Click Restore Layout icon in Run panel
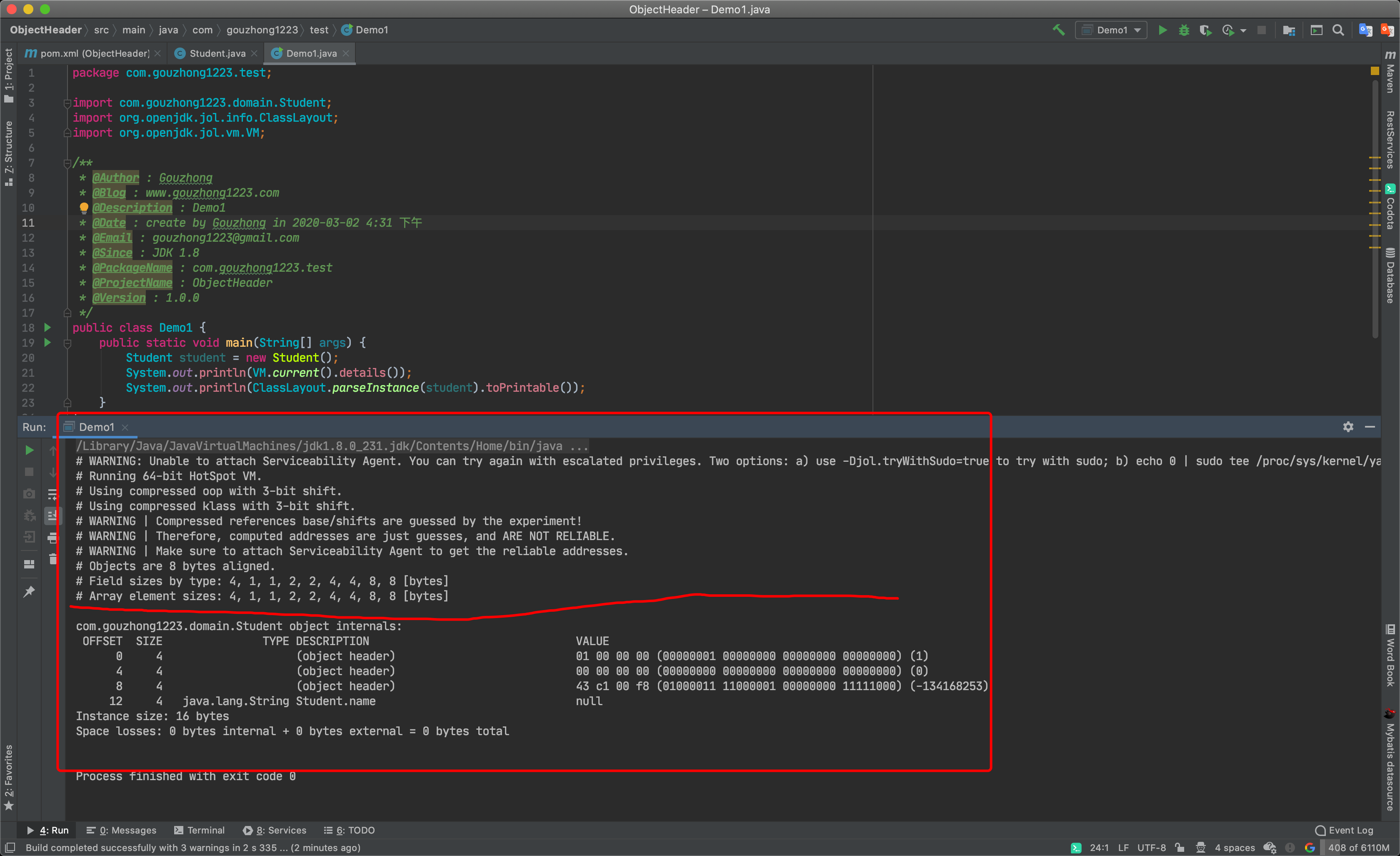Image resolution: width=1400 pixels, height=856 pixels. [30, 564]
